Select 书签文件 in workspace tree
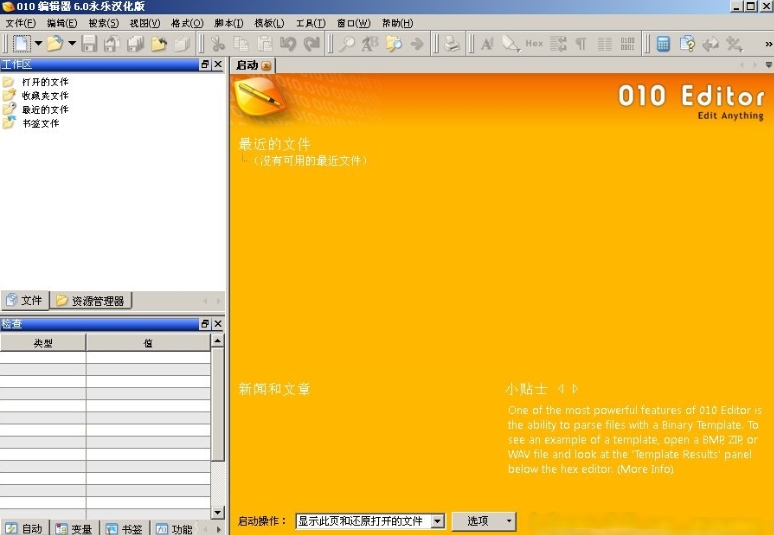The height and width of the screenshot is (535, 774). click(x=40, y=123)
